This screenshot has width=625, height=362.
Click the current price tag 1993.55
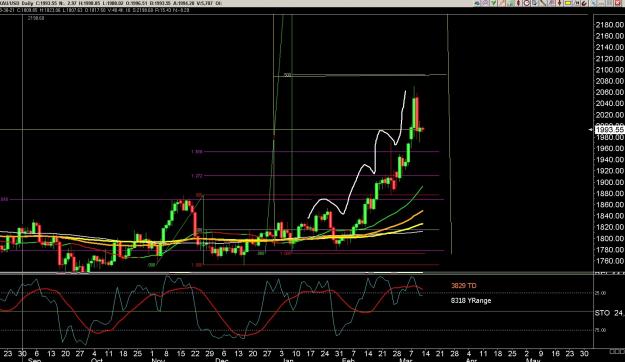609,129
